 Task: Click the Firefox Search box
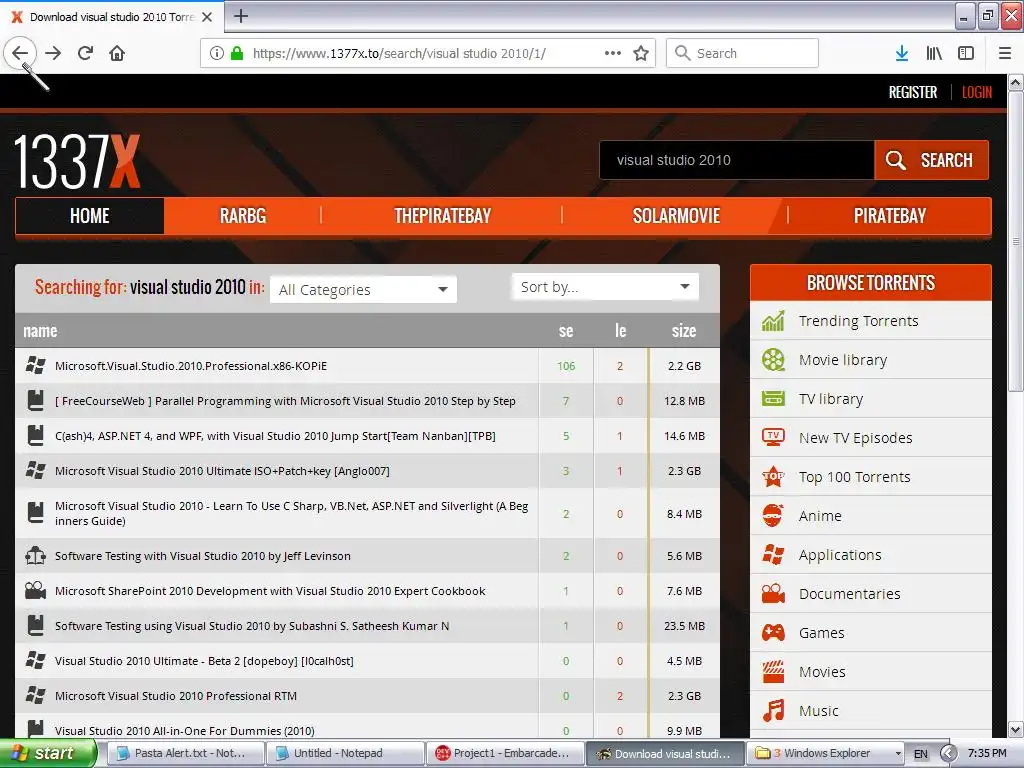[742, 53]
